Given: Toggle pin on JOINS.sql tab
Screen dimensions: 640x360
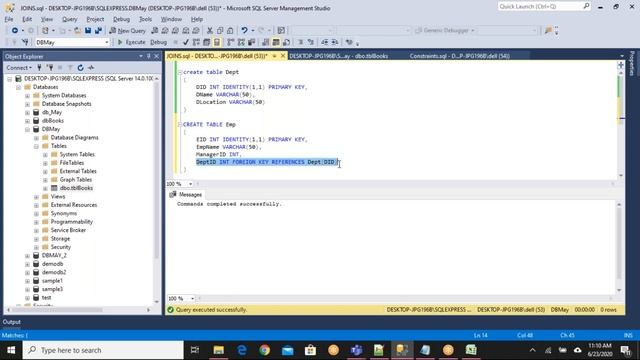Looking at the screenshot, I should pos(274,56).
